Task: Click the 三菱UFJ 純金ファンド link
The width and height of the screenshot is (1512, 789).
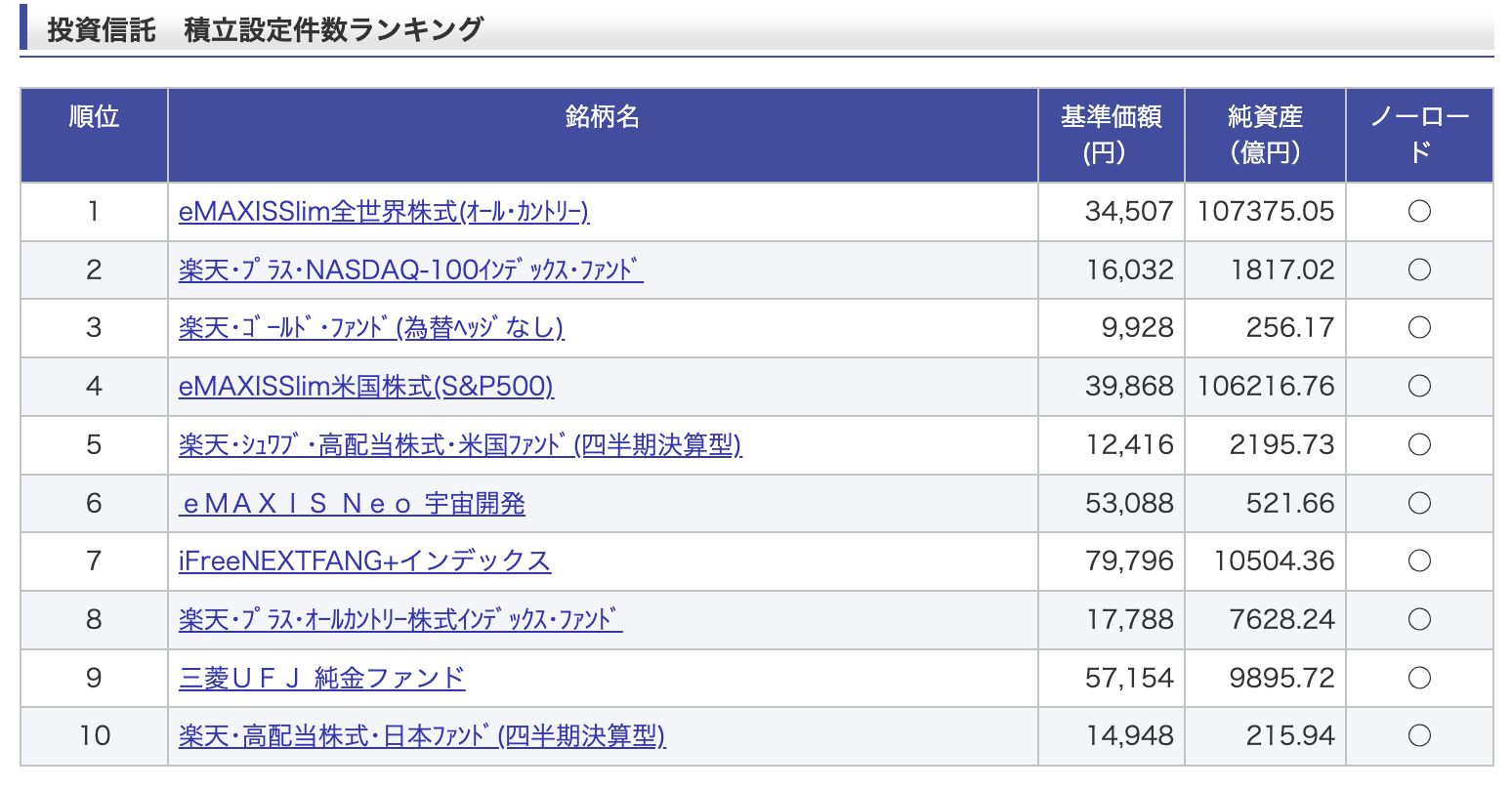Action: point(322,678)
